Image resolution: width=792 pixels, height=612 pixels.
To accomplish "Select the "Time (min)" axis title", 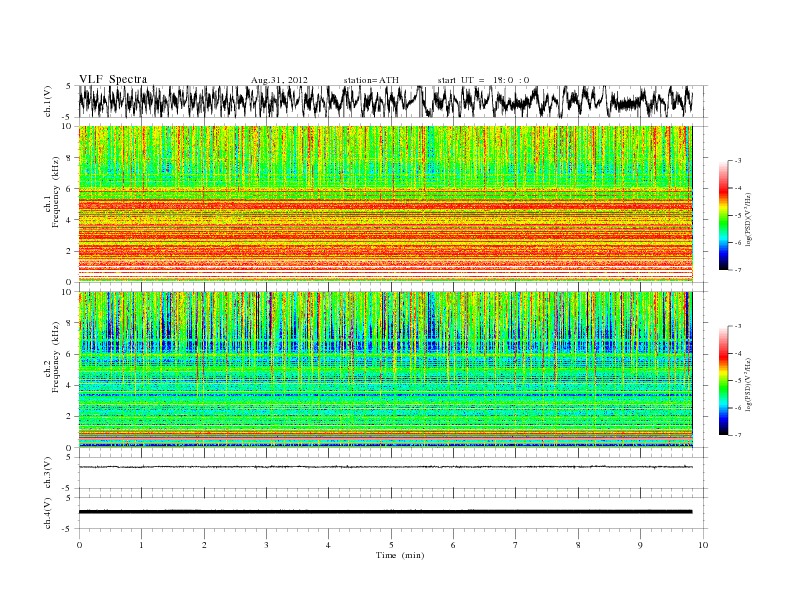I will click(x=400, y=555).
